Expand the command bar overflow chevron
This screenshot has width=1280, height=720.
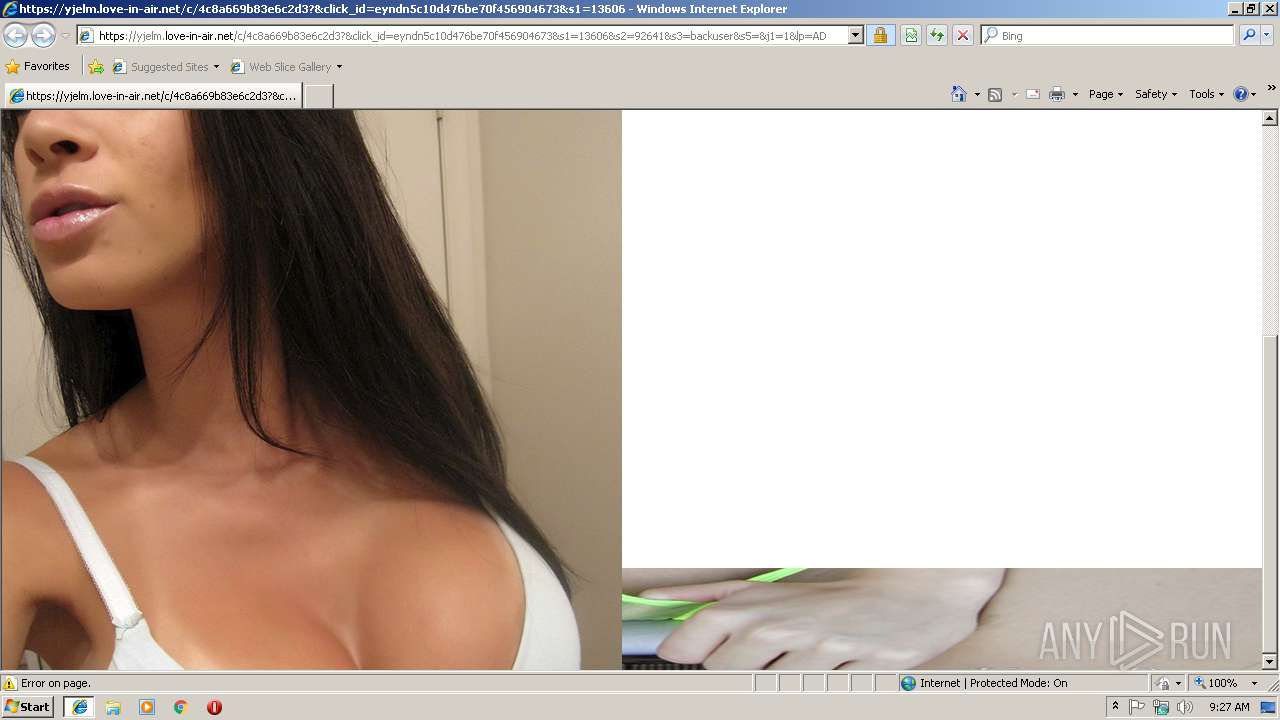point(1271,88)
